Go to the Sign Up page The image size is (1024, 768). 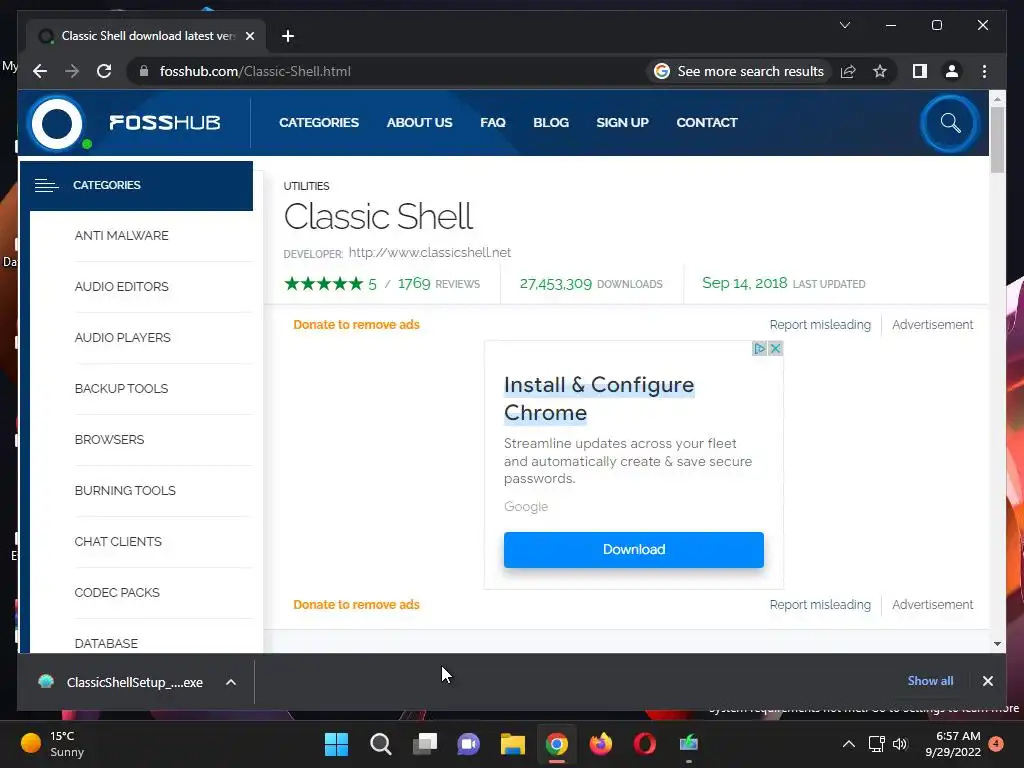click(622, 123)
